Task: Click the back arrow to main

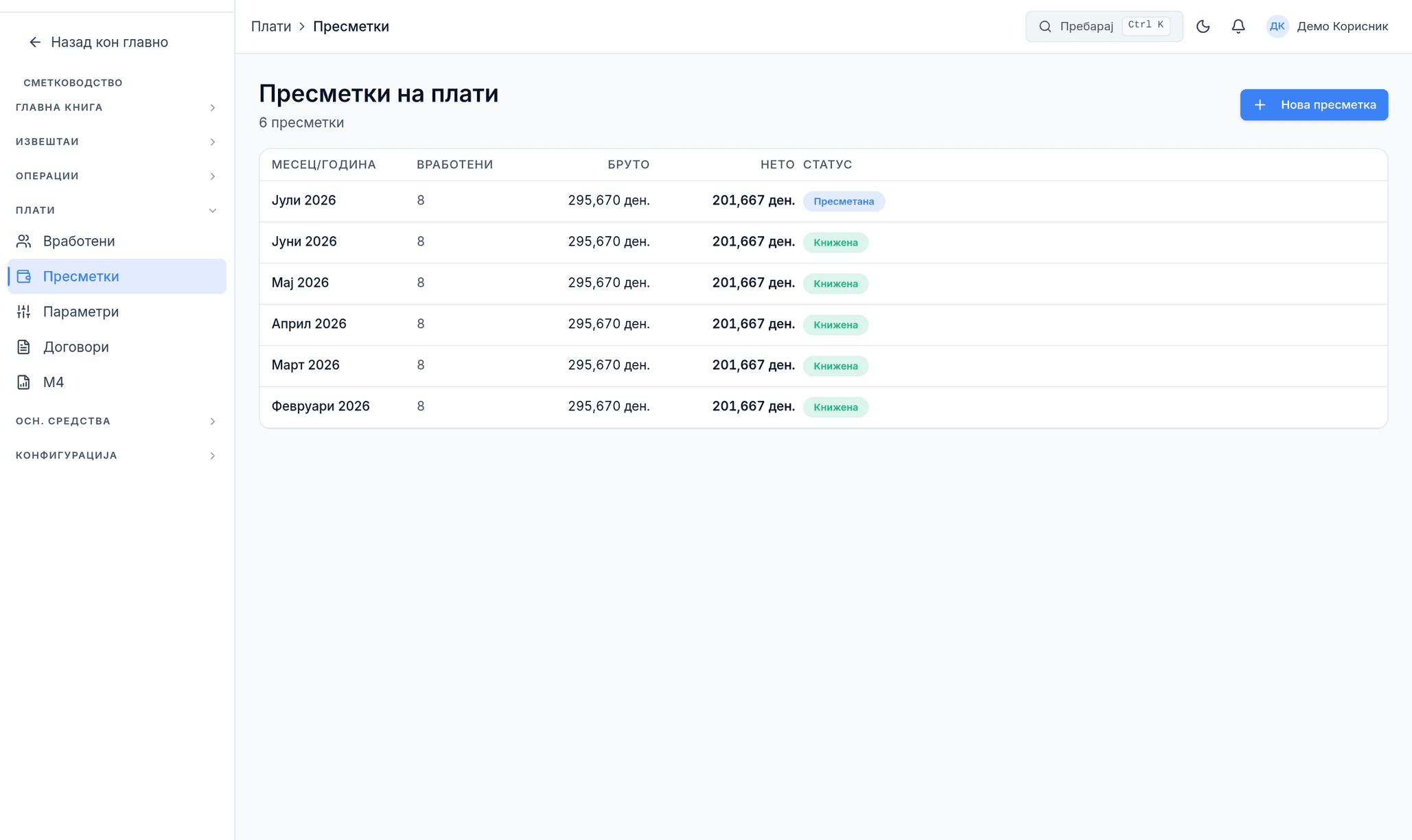Action: click(35, 43)
